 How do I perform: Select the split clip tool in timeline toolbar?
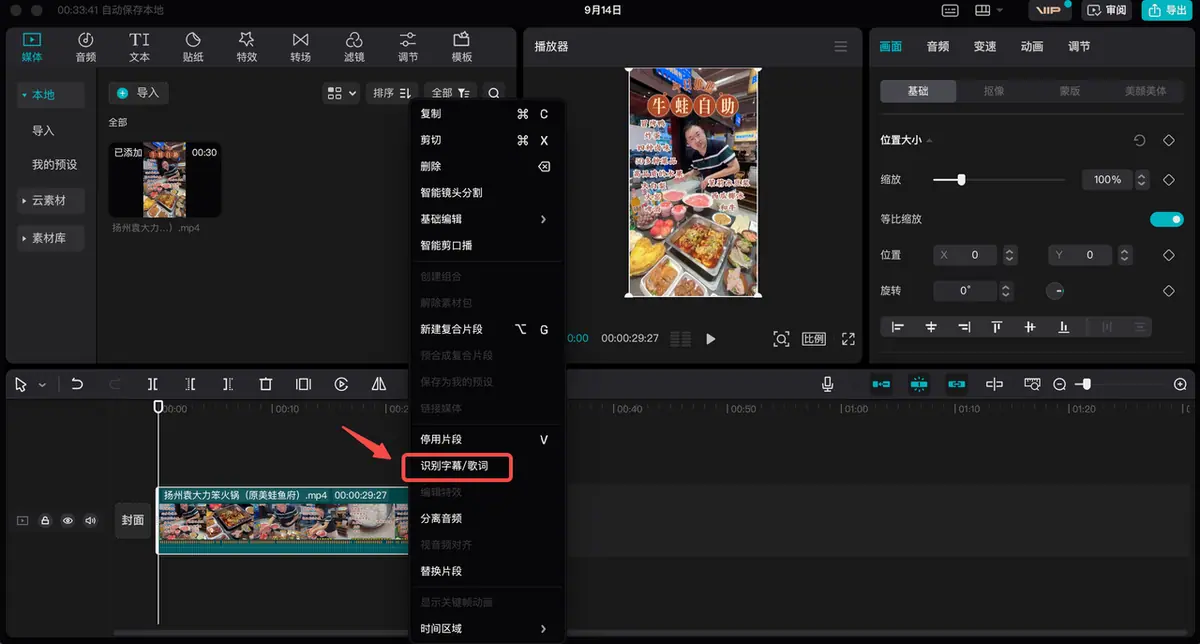point(153,384)
